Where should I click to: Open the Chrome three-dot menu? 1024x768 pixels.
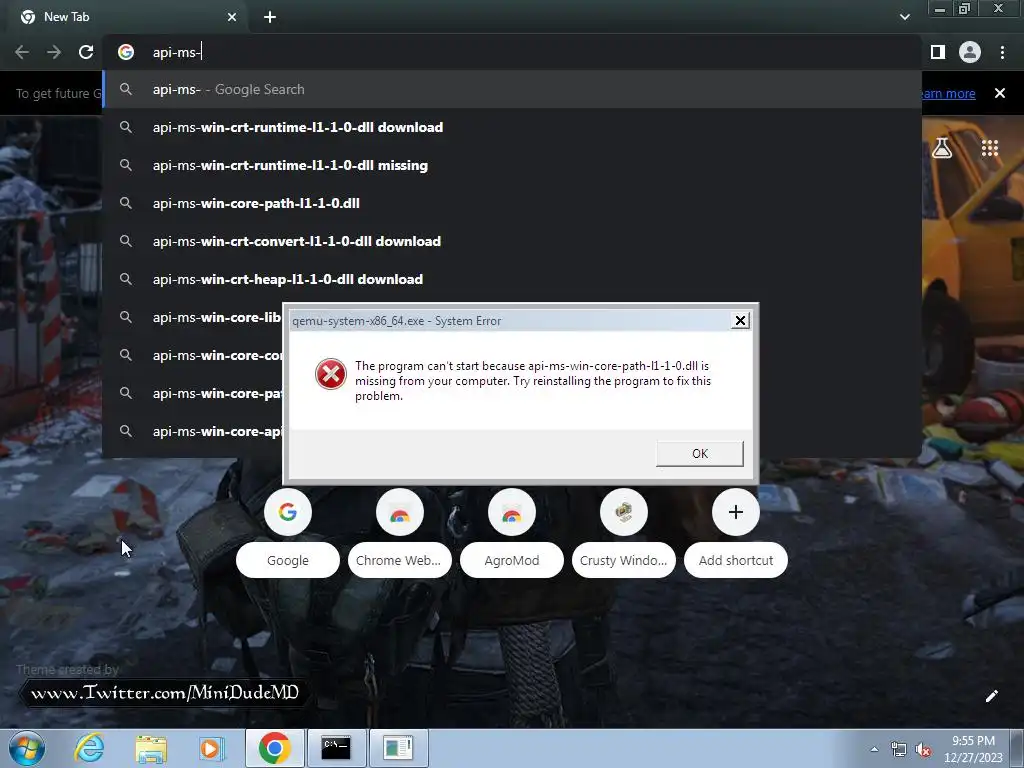[x=1002, y=52]
